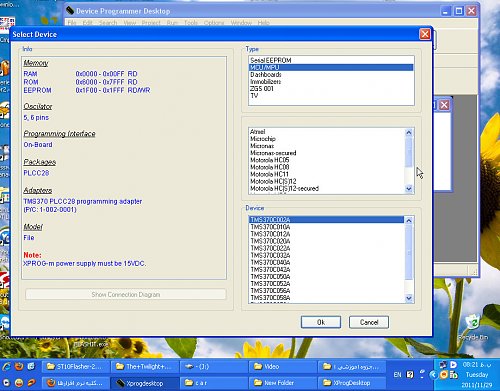Close the Select Device dialog

(425, 34)
